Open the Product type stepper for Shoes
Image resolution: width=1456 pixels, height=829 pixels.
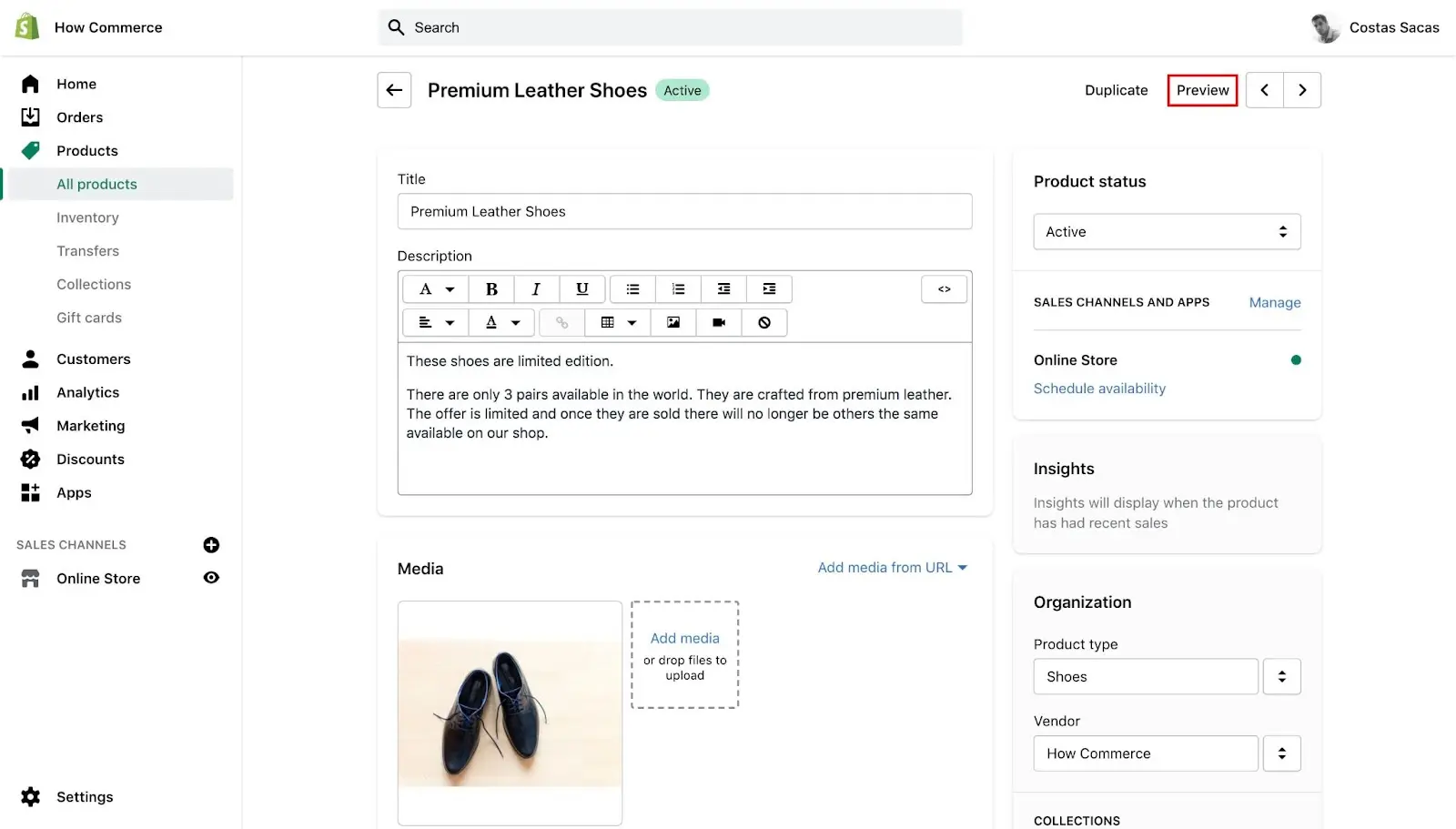click(x=1281, y=677)
